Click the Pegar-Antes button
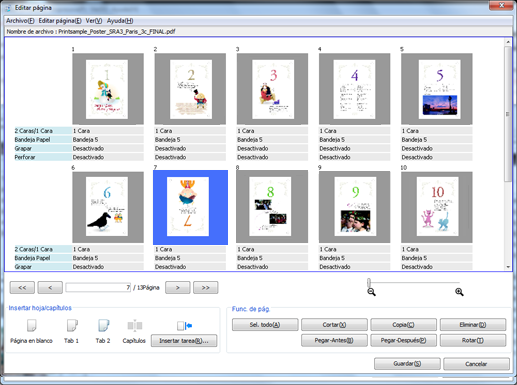Screen dimensions: 517x385 (334, 340)
